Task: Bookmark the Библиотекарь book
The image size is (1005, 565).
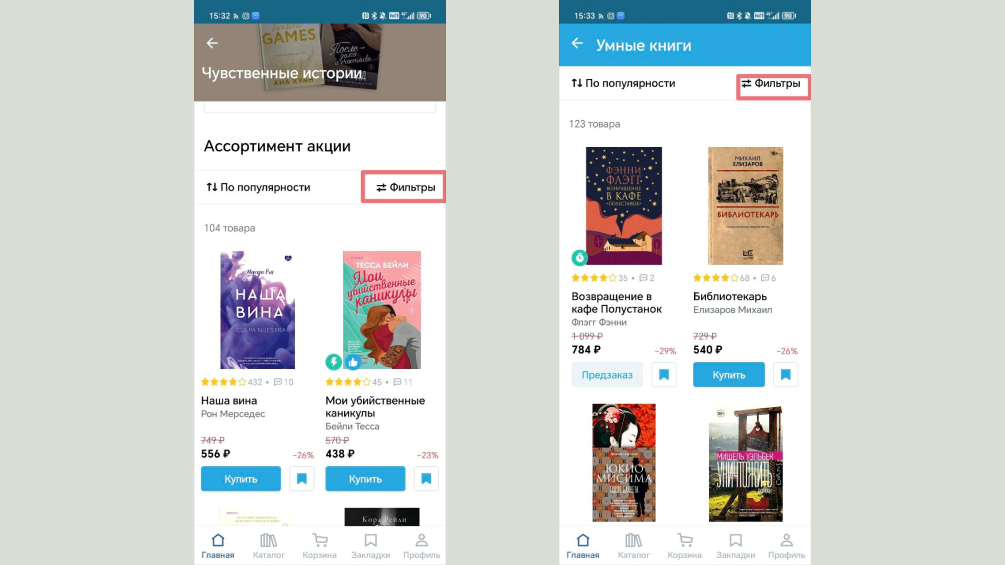Action: pos(786,374)
